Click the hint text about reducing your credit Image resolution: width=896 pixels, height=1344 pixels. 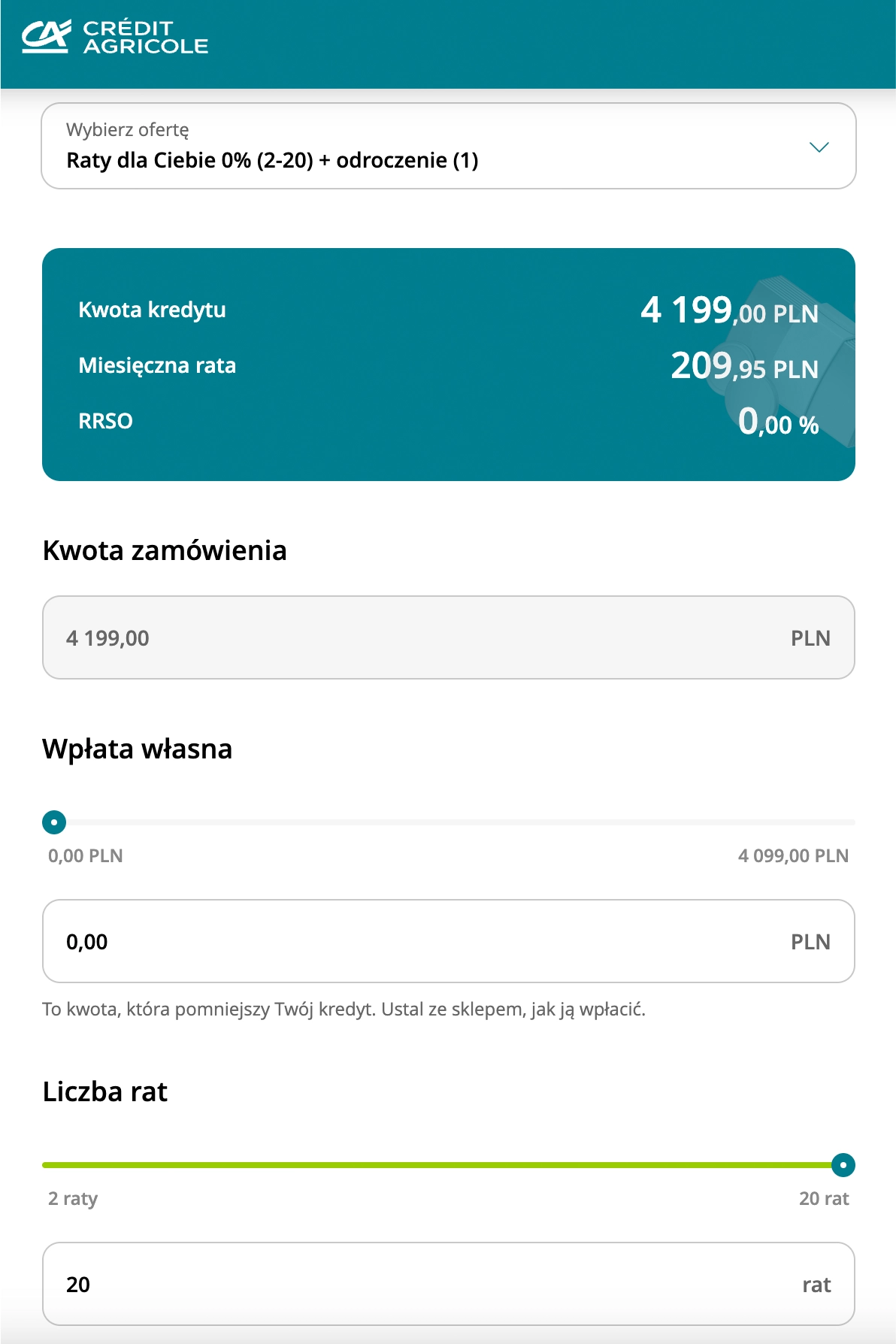point(344,1008)
